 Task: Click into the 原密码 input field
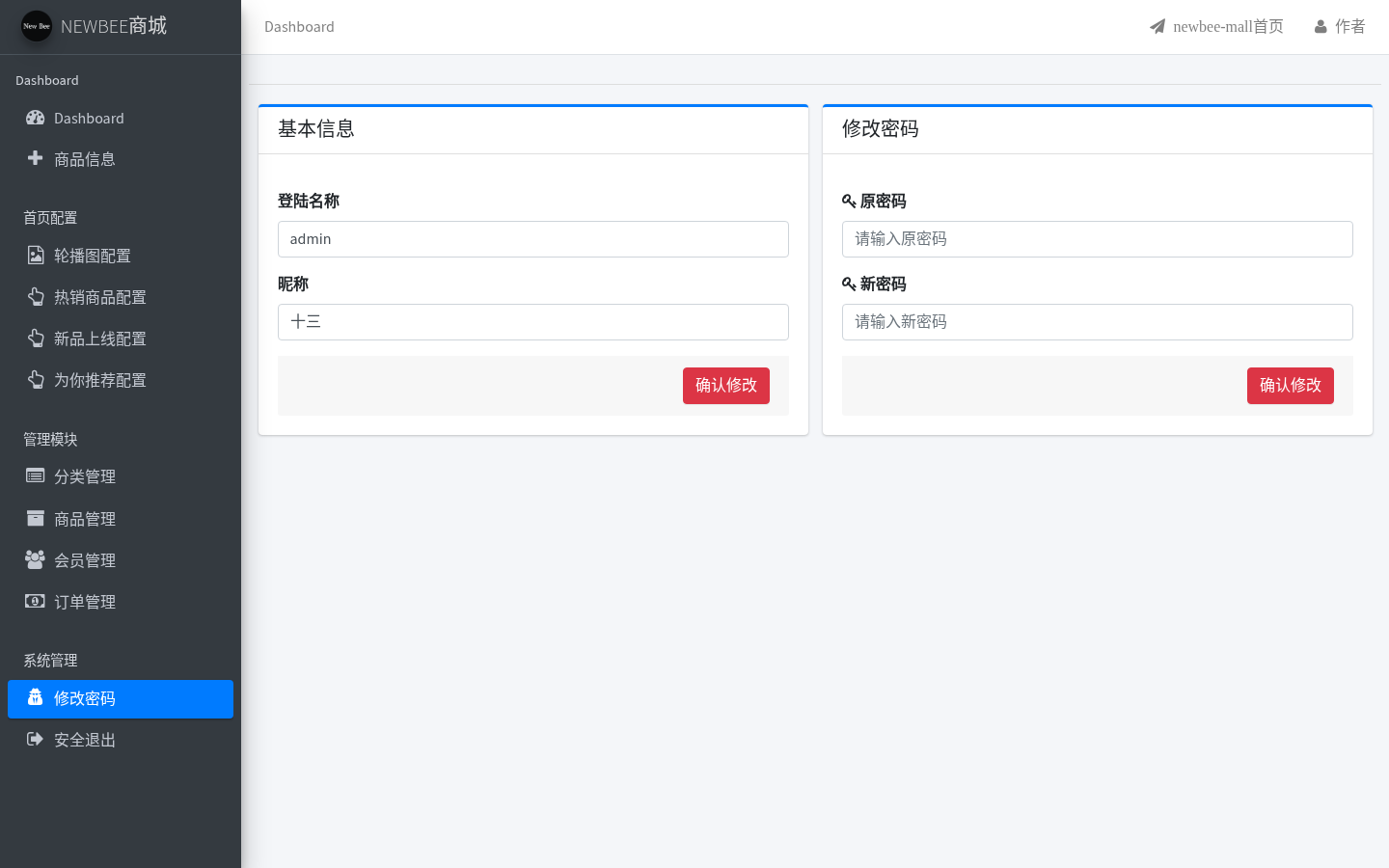[x=1098, y=239]
